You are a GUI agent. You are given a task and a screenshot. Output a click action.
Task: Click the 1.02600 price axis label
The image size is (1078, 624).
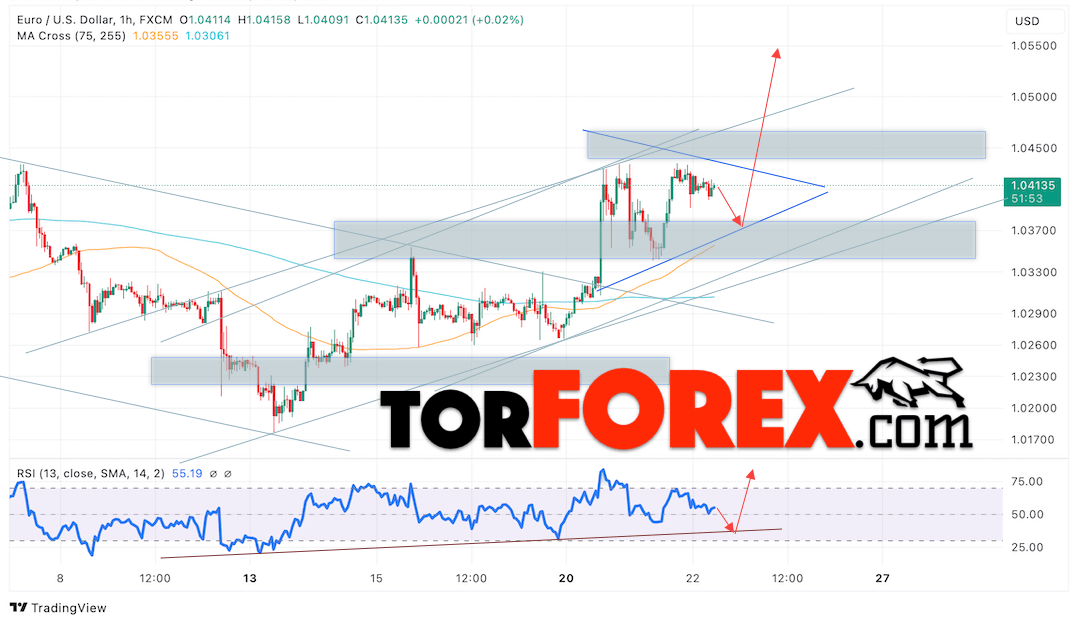[x=1034, y=345]
